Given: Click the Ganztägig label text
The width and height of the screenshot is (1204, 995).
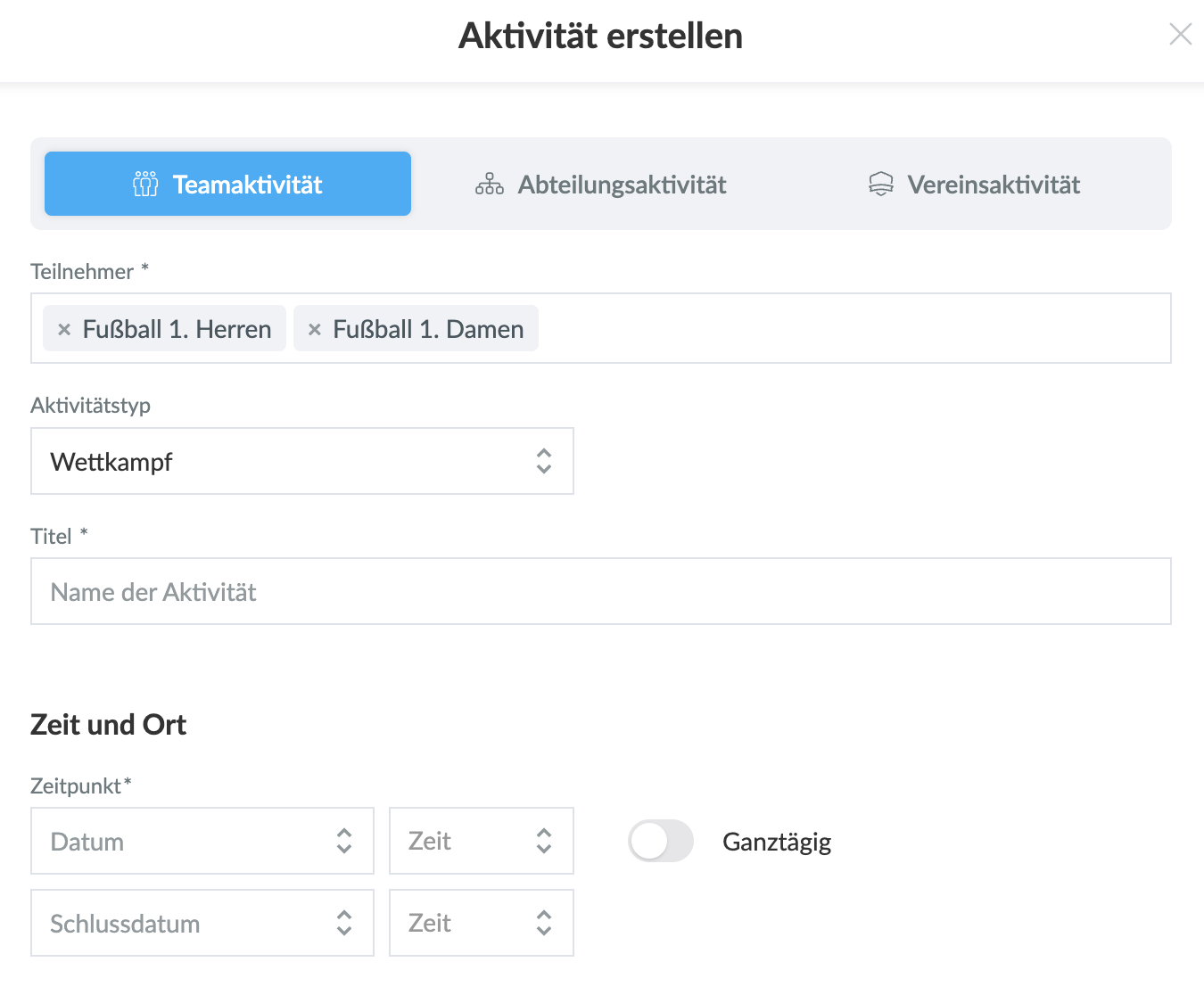Looking at the screenshot, I should coord(777,842).
